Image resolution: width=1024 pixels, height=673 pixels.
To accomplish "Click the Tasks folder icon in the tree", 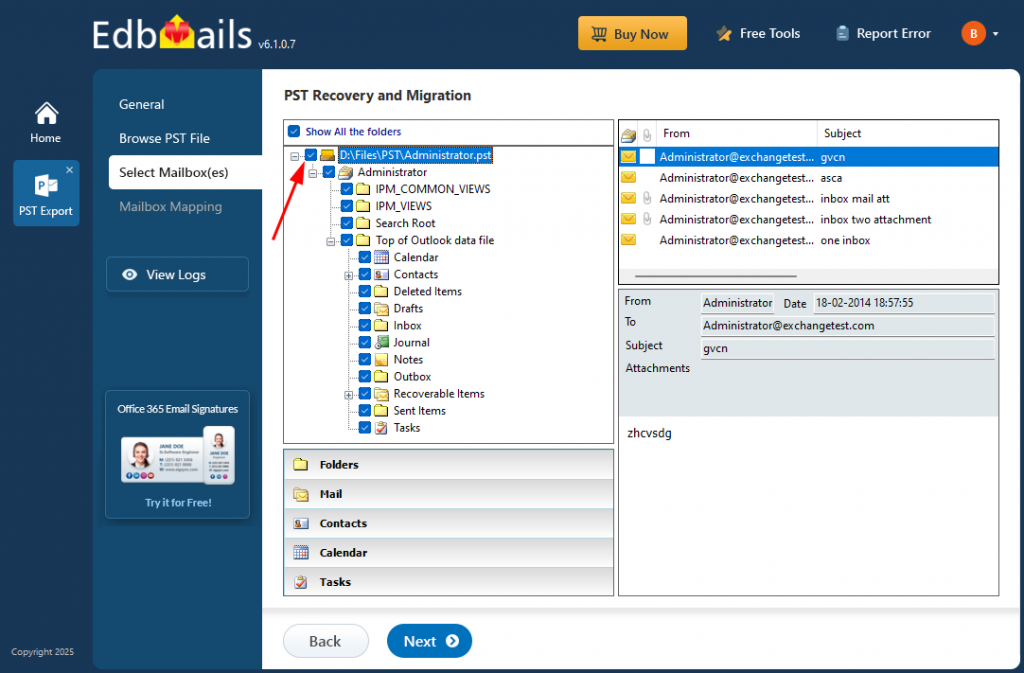I will (x=381, y=428).
